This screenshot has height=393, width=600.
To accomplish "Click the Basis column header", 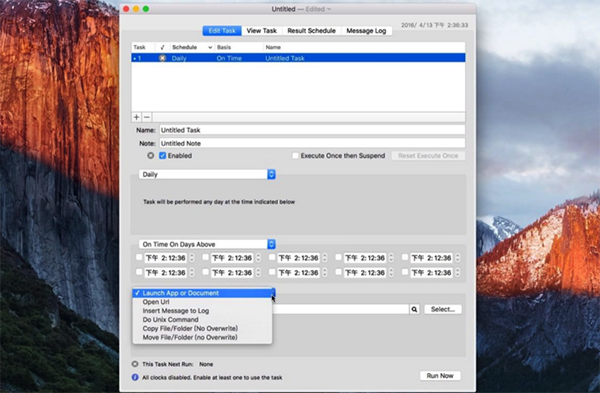I will click(239, 47).
